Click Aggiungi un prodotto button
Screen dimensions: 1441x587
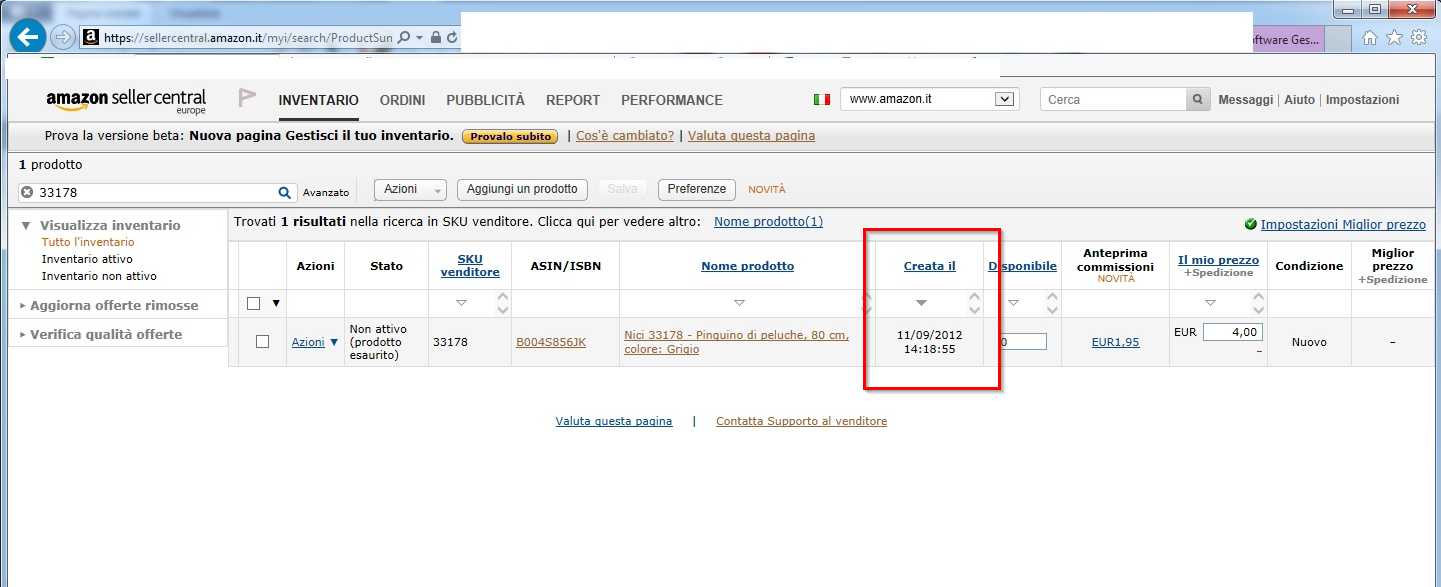(x=522, y=189)
